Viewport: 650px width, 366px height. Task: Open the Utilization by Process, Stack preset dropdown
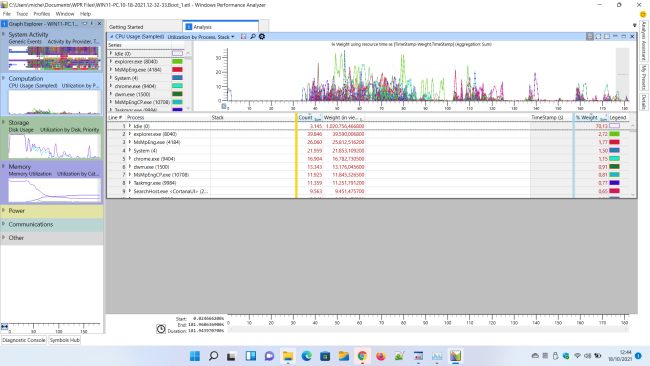pyautogui.click(x=201, y=37)
